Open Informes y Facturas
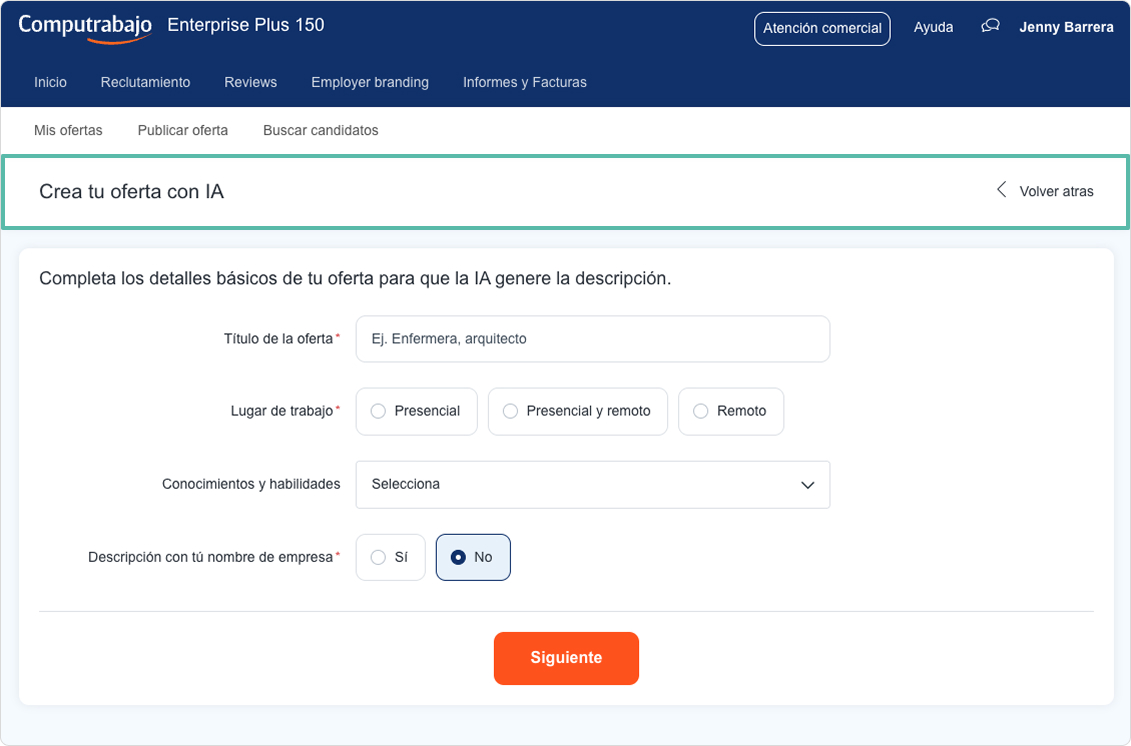Screen dimensions: 1131x746 point(524,82)
